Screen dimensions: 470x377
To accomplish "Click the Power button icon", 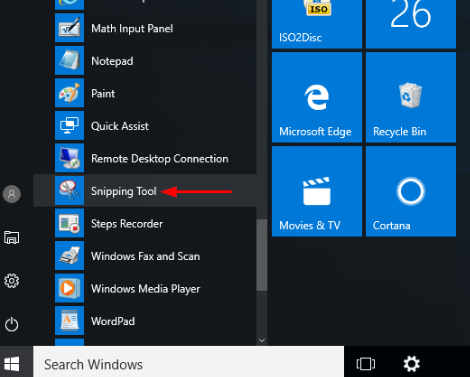I will coord(12,325).
